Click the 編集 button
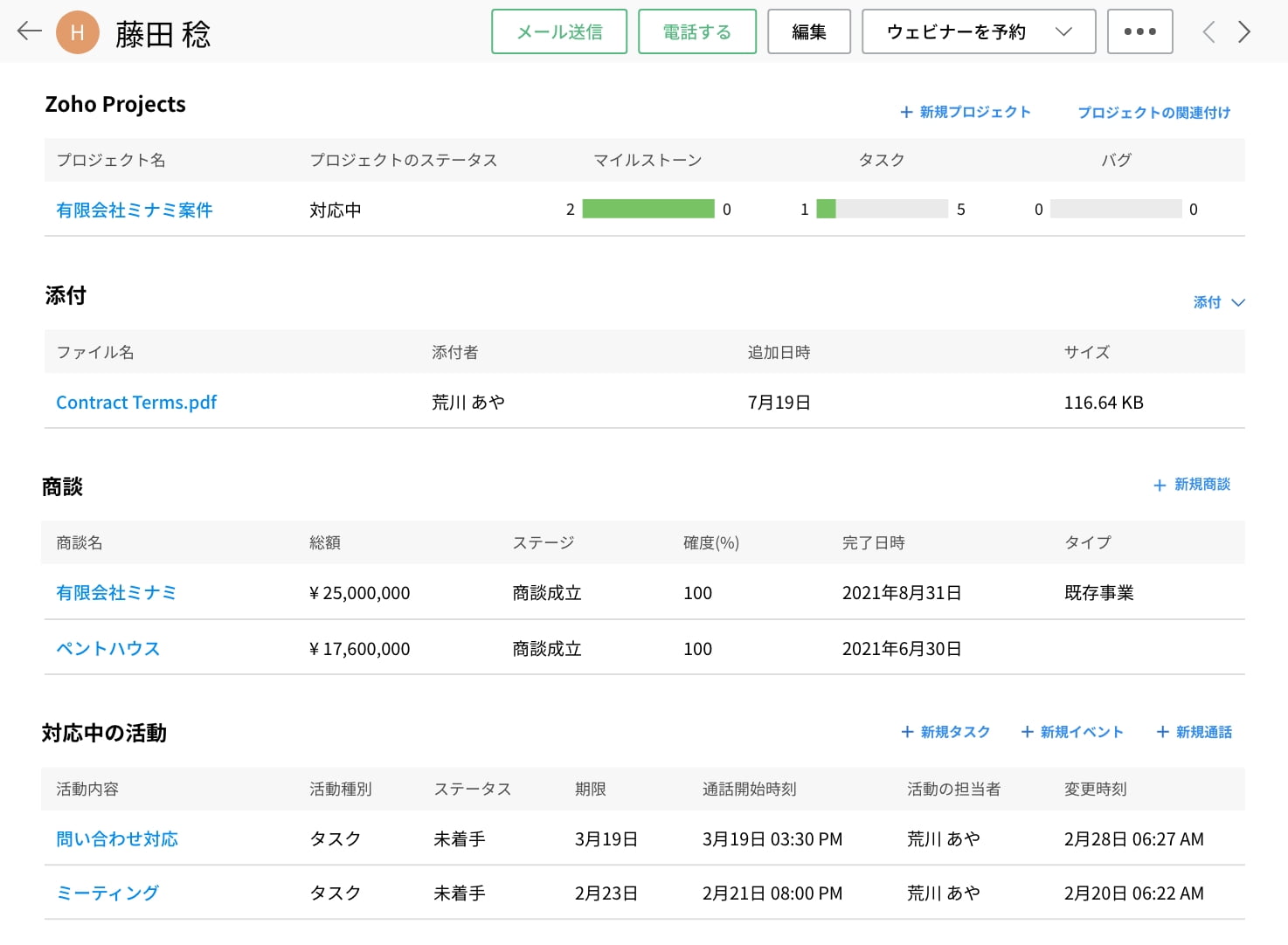Viewport: 1288px width, 945px height. 808,31
